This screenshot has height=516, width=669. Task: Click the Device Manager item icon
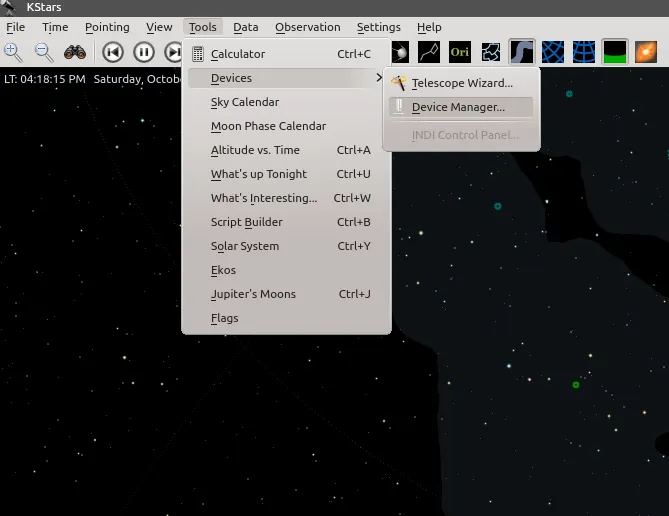(399, 107)
